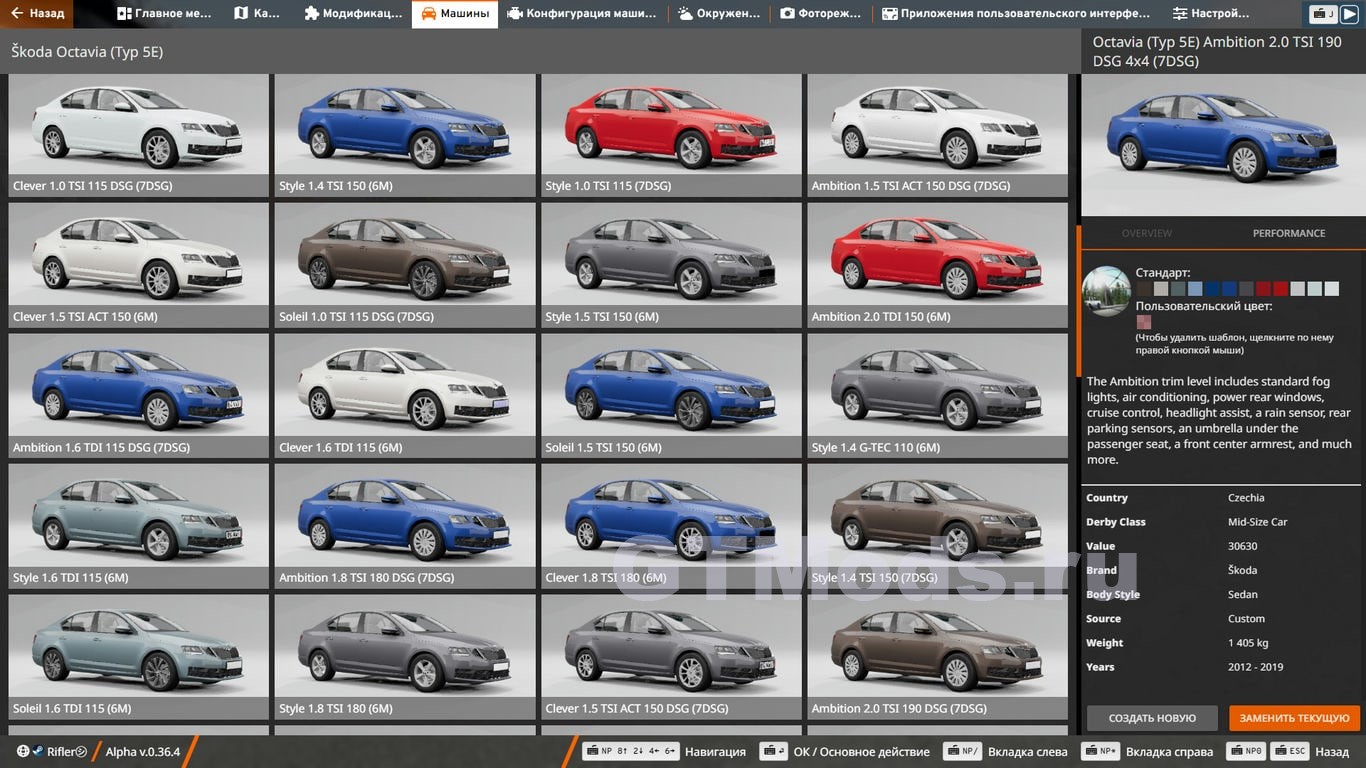Open the Настройки sliders tab
Viewport: 1366px width, 768px height.
point(1211,14)
